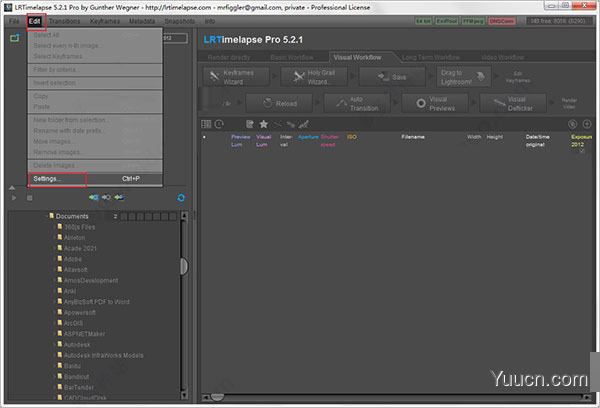Image resolution: width=600 pixels, height=408 pixels.
Task: Click the folder tree scroll-down arrow
Action: [x=184, y=395]
